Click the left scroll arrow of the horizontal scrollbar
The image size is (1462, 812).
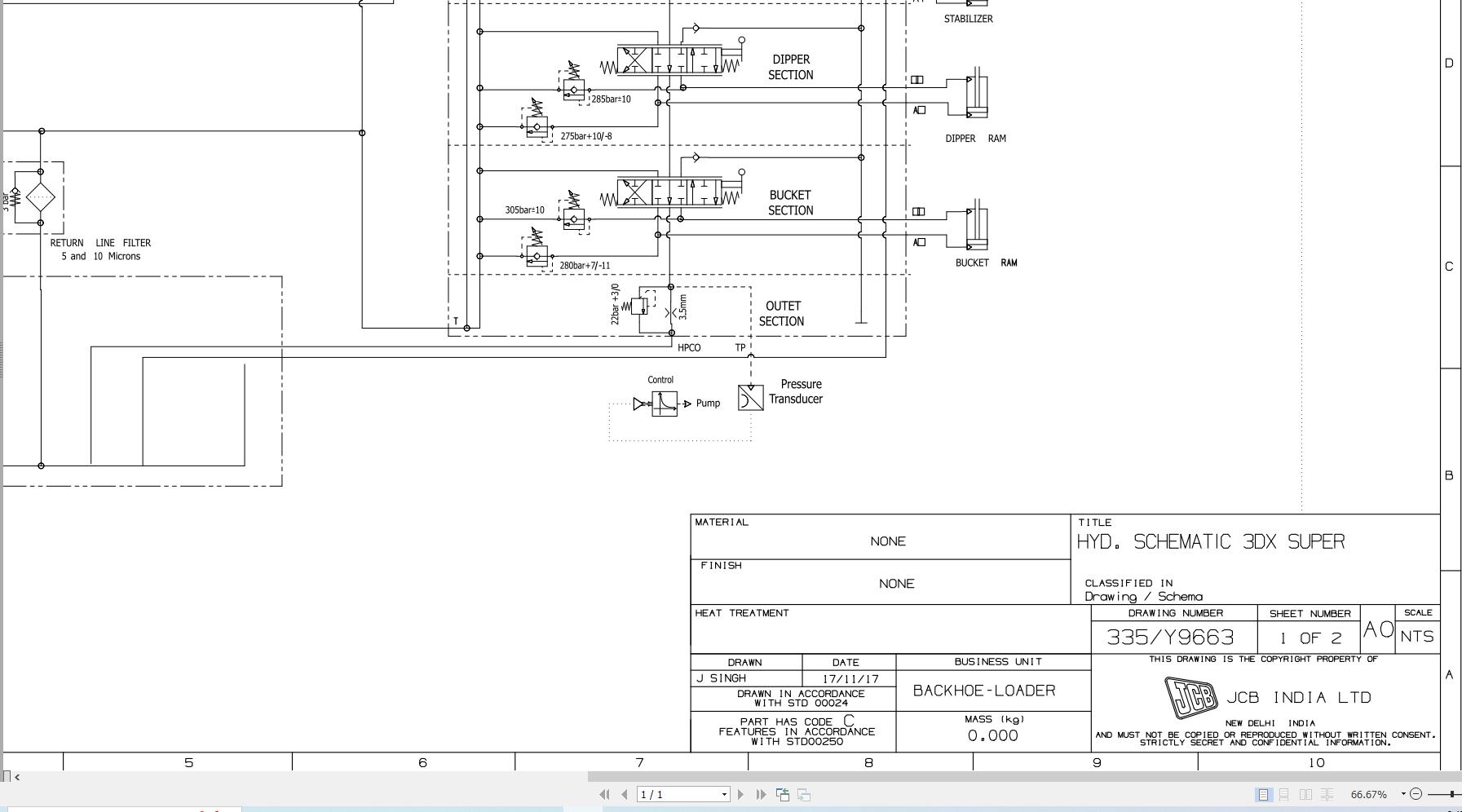point(17,777)
